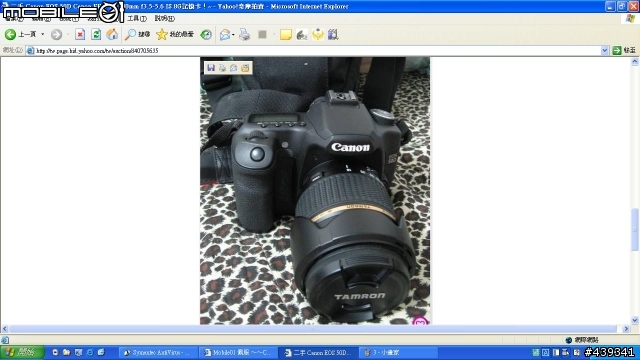Open the Mail button dropdown arrow
The image size is (640, 360).
pyautogui.click(x=233, y=35)
